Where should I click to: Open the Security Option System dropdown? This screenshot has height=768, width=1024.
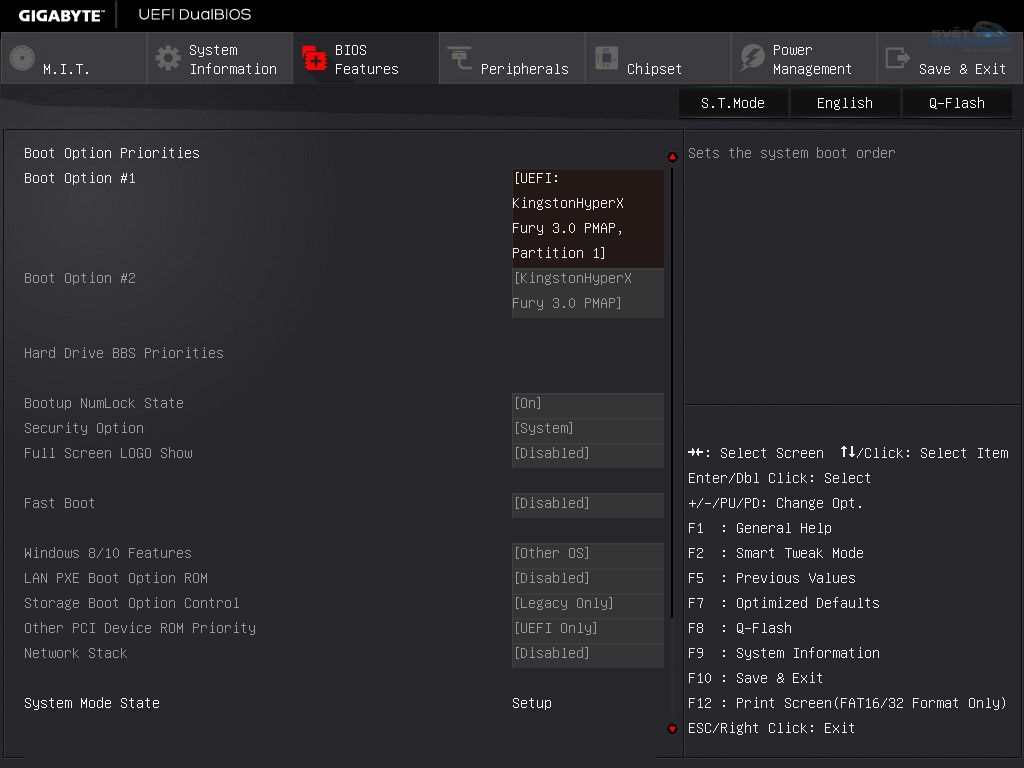[x=587, y=428]
